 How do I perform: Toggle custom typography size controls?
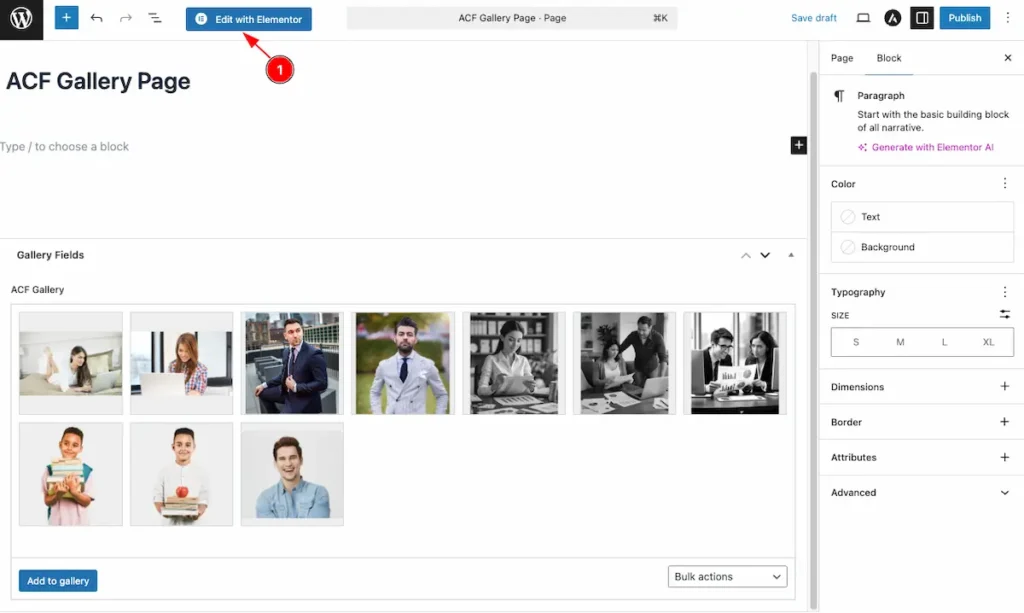(1004, 314)
